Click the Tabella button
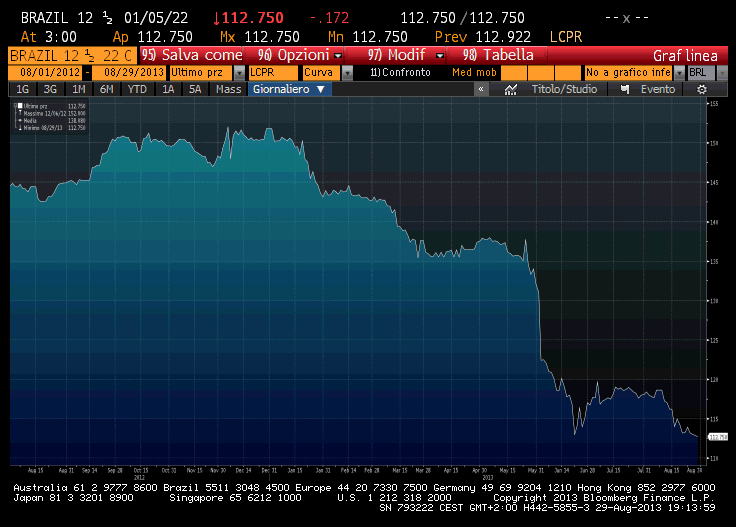The width and height of the screenshot is (736, 527). [498, 55]
